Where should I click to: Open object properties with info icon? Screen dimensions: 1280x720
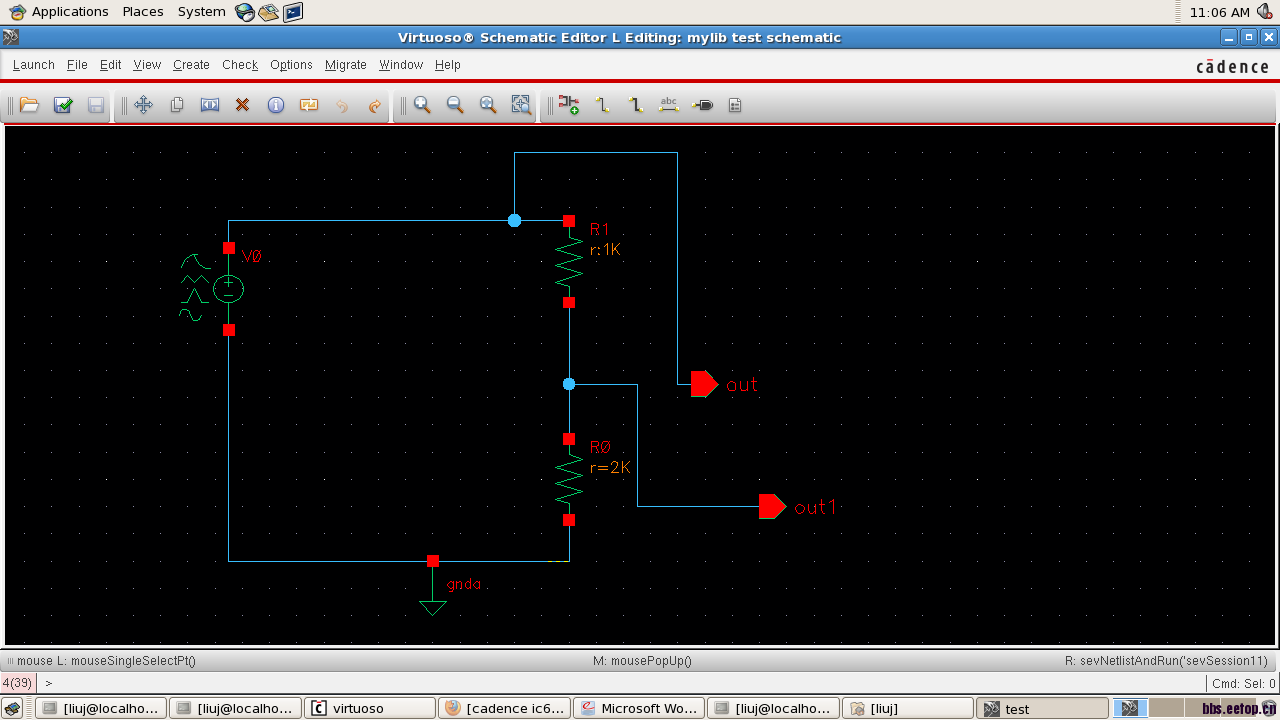pos(276,105)
